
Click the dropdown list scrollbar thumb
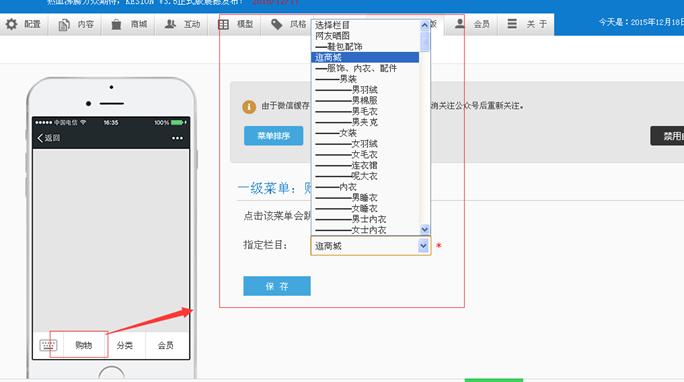424,41
